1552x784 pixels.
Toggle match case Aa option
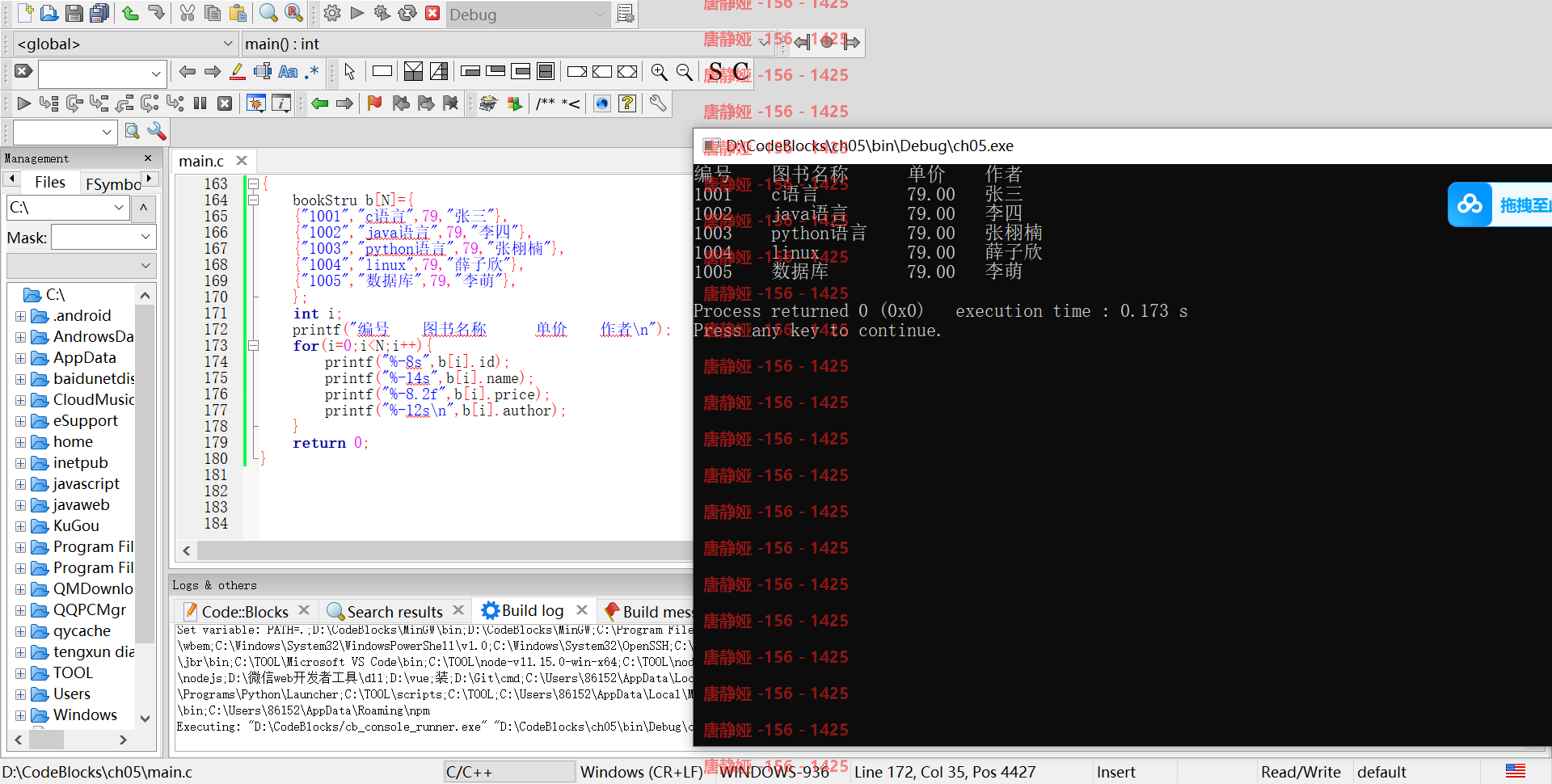(288, 72)
